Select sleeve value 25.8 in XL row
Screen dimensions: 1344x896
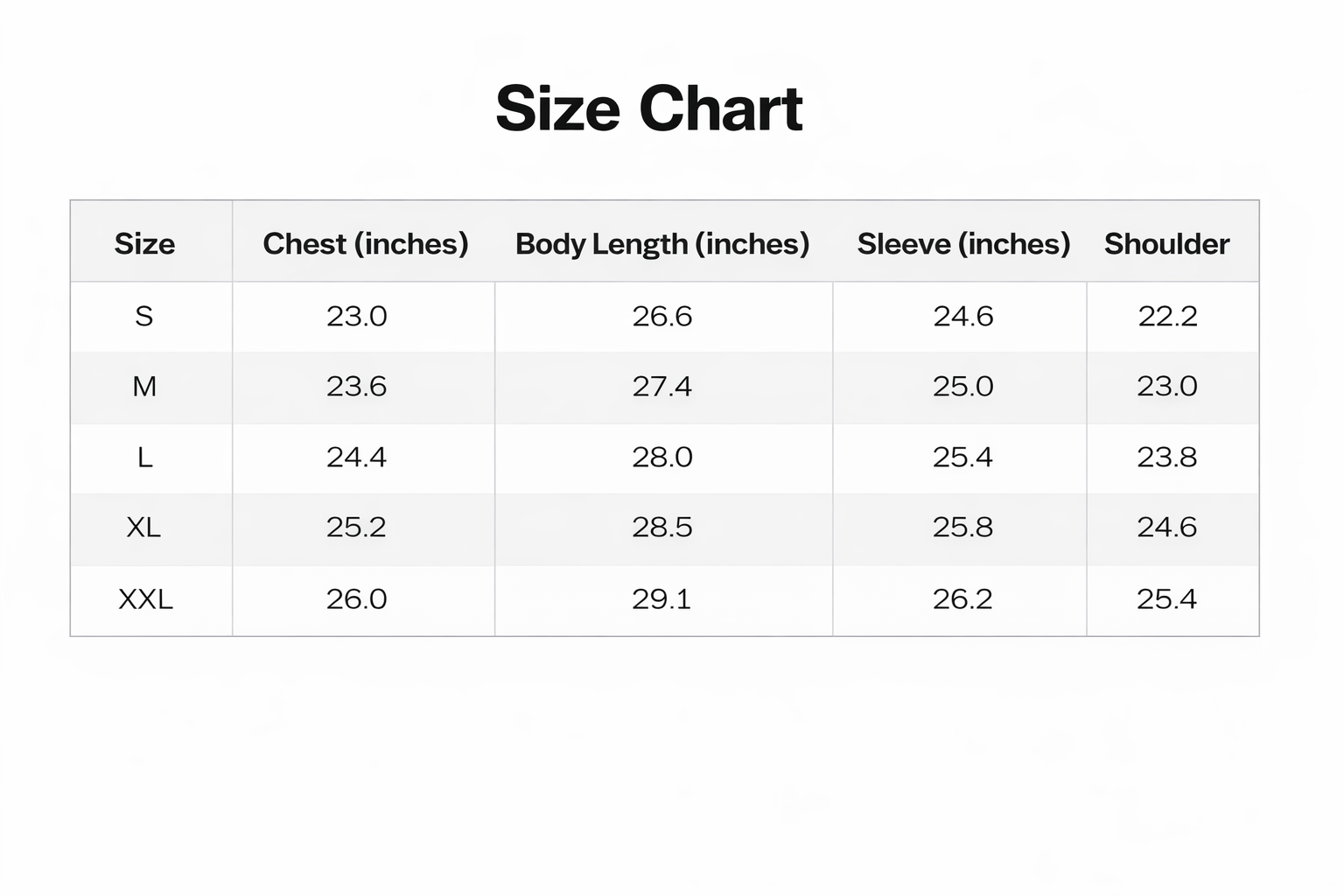pyautogui.click(x=962, y=527)
